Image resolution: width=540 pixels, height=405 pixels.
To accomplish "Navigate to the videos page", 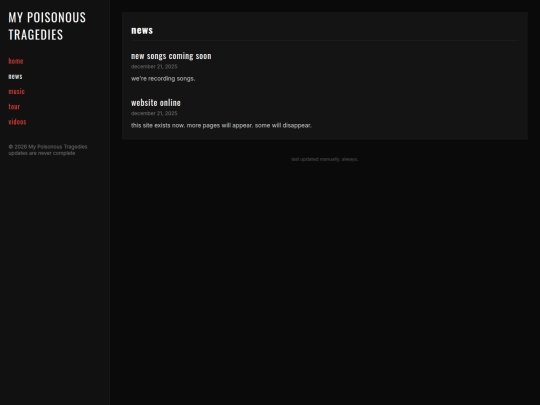I will click(x=17, y=122).
